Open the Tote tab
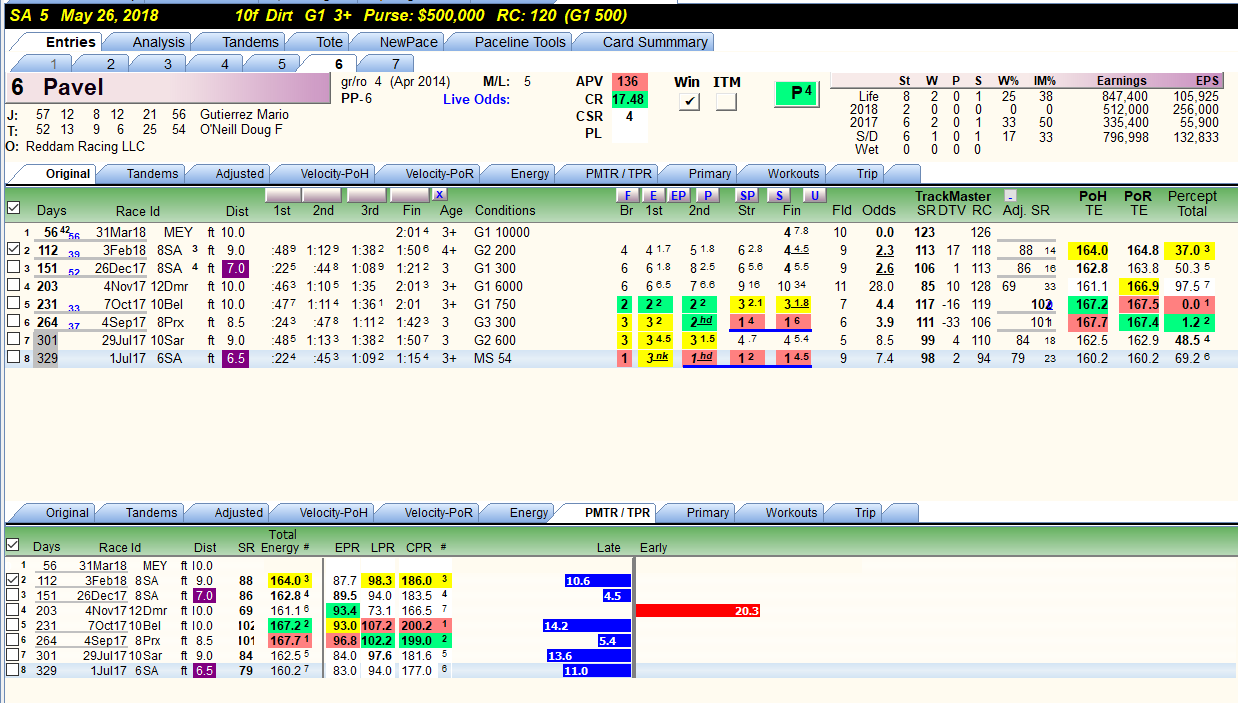Image resolution: width=1238 pixels, height=703 pixels. coord(329,42)
